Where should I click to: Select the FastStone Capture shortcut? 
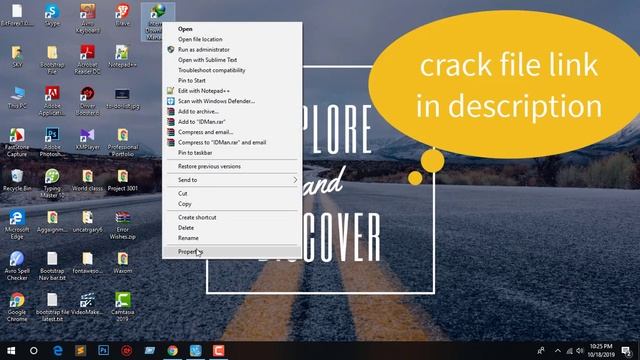[17, 142]
